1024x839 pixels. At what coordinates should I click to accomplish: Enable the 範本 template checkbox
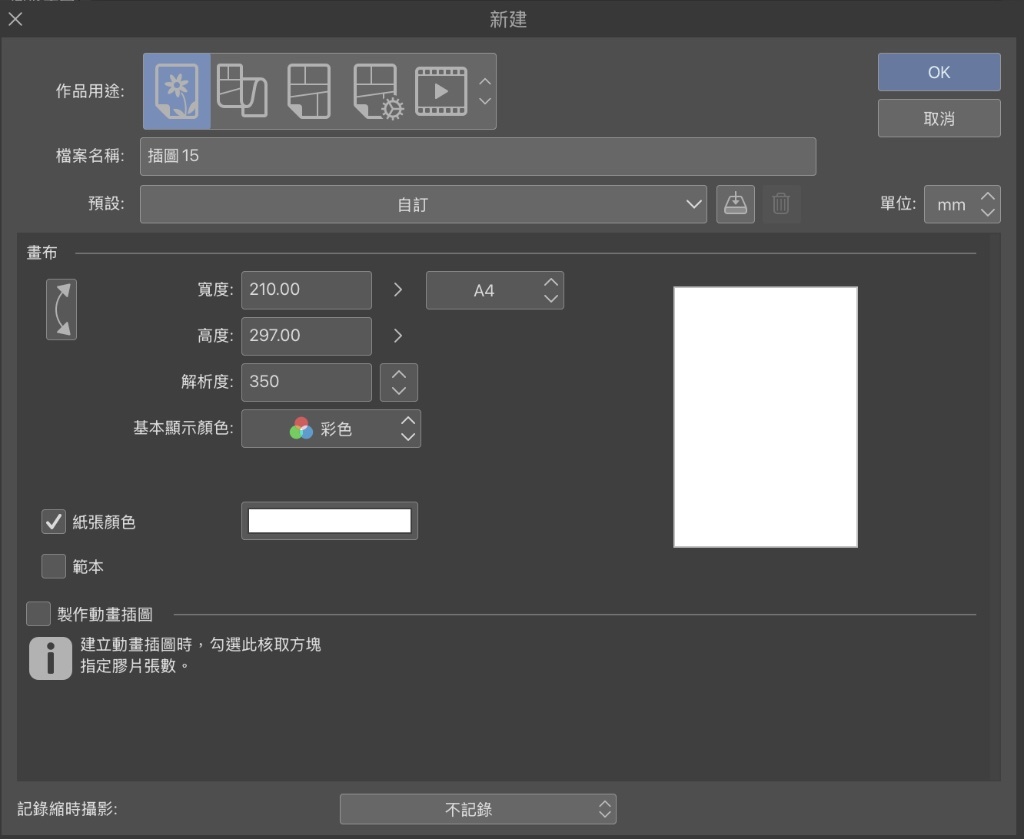pyautogui.click(x=54, y=567)
